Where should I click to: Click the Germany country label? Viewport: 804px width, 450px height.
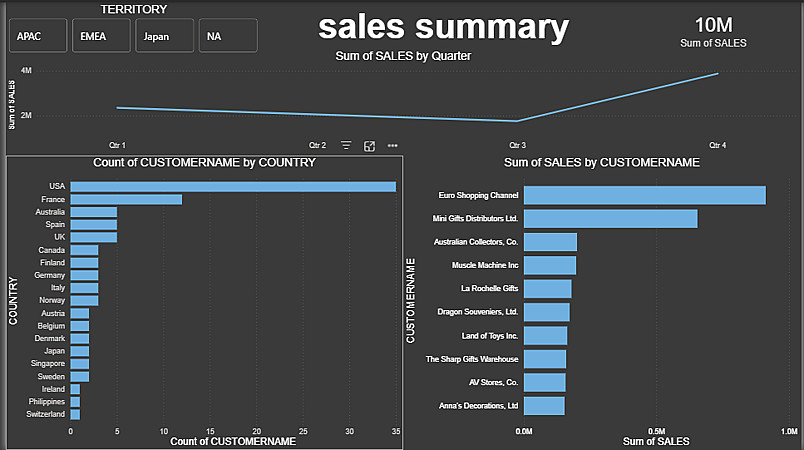pos(49,275)
